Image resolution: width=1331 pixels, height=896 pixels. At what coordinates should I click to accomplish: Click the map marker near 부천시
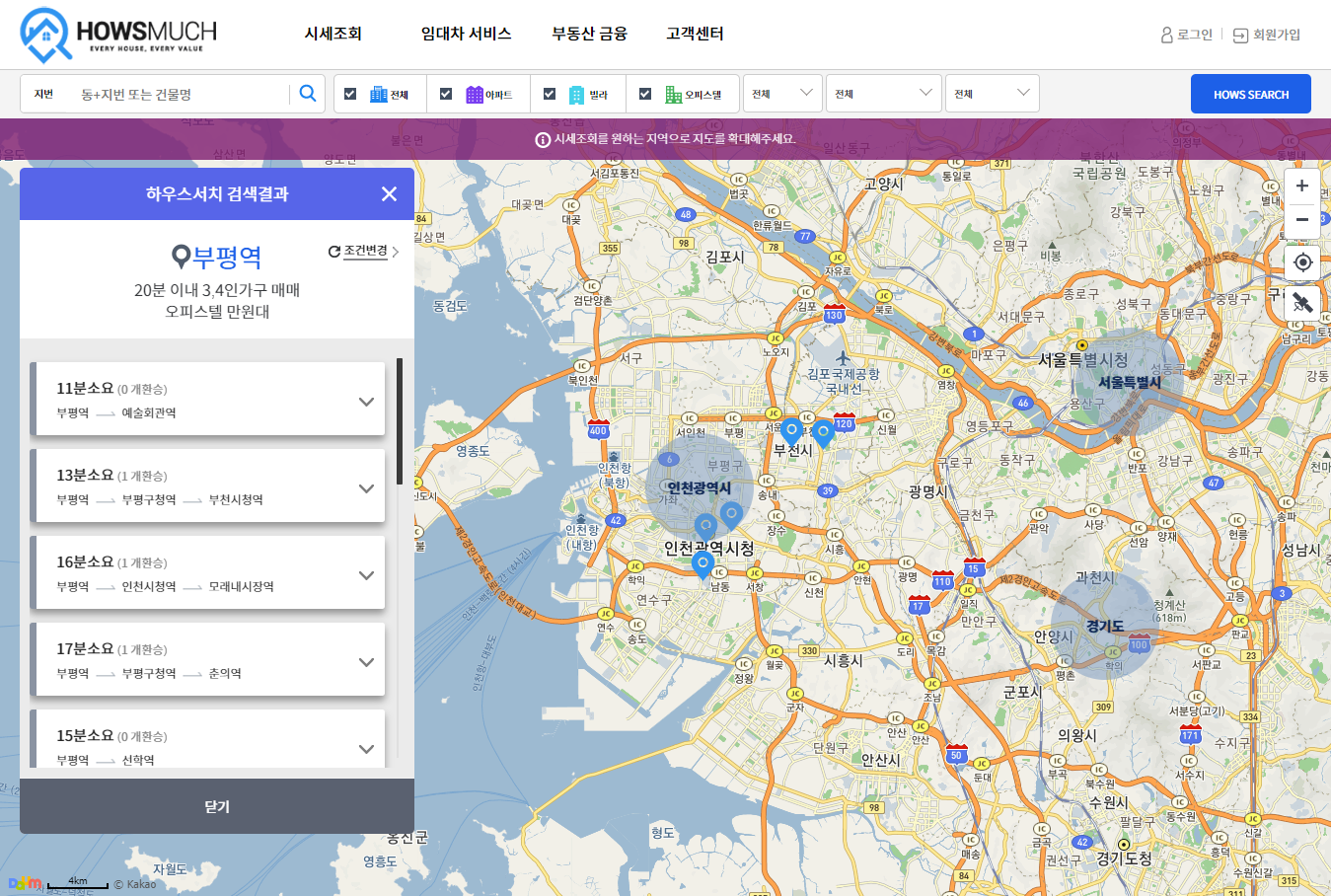[x=791, y=430]
